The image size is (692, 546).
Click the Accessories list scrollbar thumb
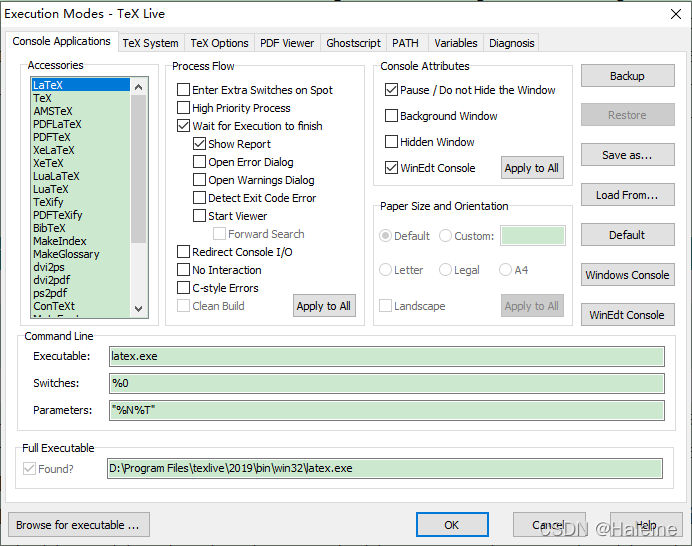click(x=139, y=169)
